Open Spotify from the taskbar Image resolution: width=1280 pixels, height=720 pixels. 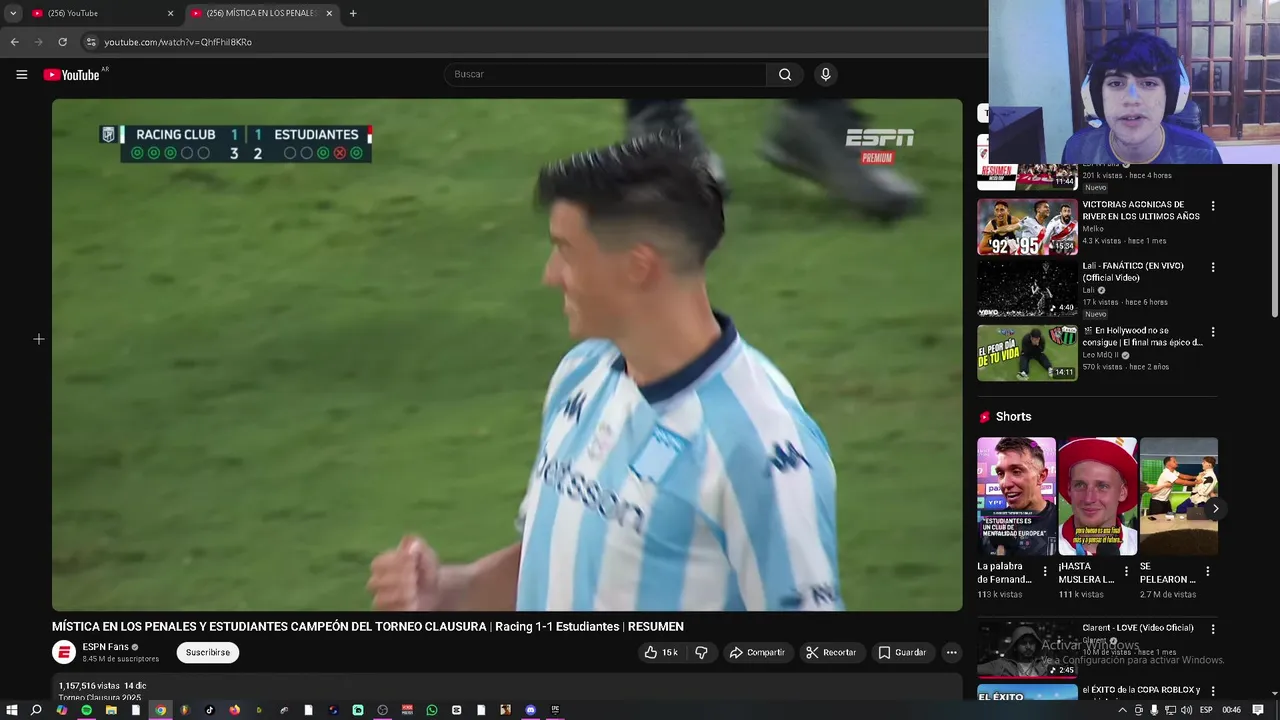pyautogui.click(x=86, y=710)
